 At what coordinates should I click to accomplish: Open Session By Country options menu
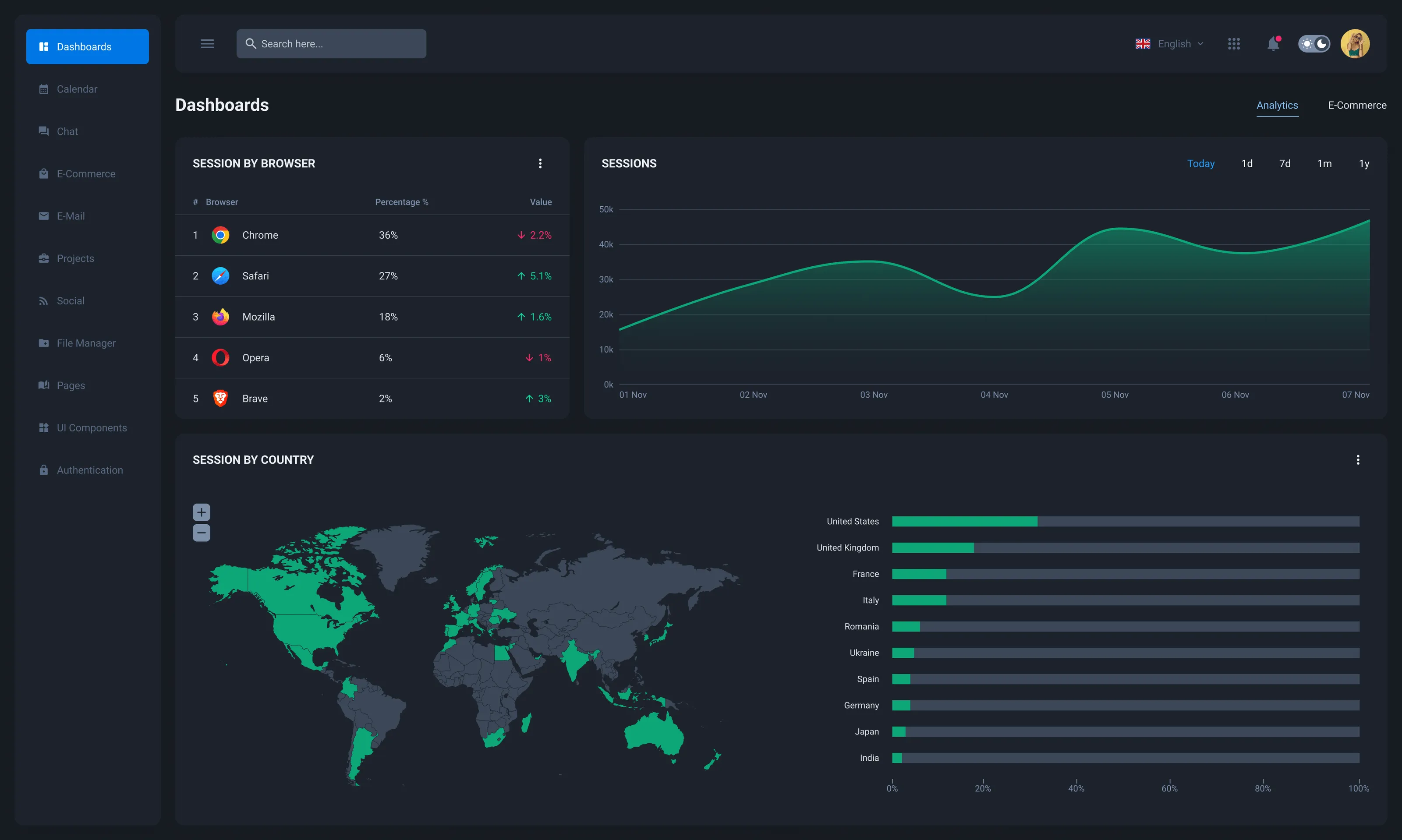point(1357,459)
